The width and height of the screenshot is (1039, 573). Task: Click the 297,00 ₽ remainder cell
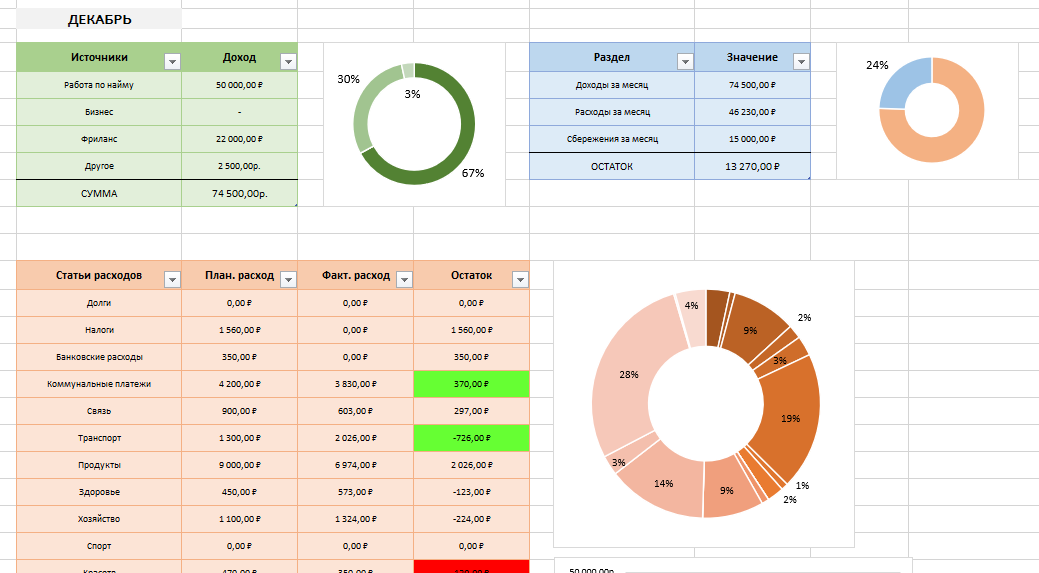472,411
